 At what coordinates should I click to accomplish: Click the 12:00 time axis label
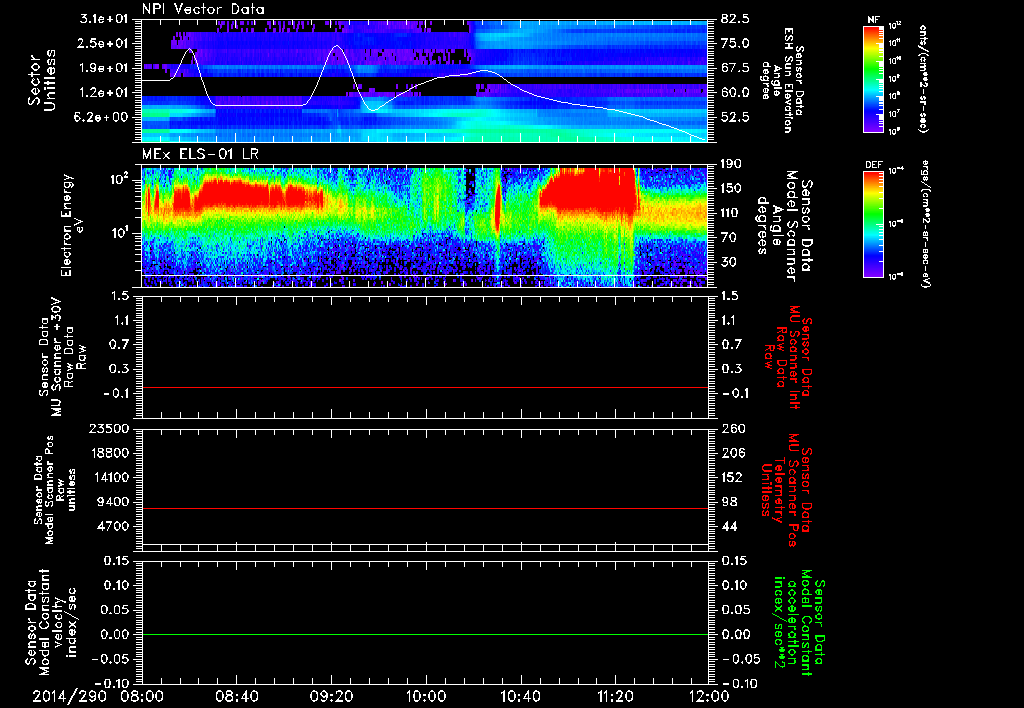(x=709, y=697)
